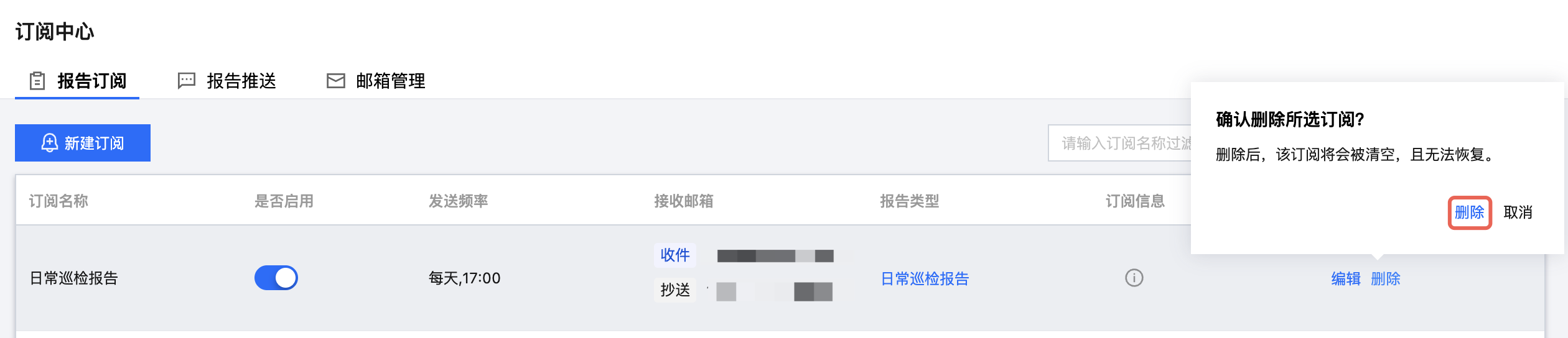Image resolution: width=1568 pixels, height=338 pixels.
Task: Click the 删除 link in the table row
Action: coord(1385,278)
